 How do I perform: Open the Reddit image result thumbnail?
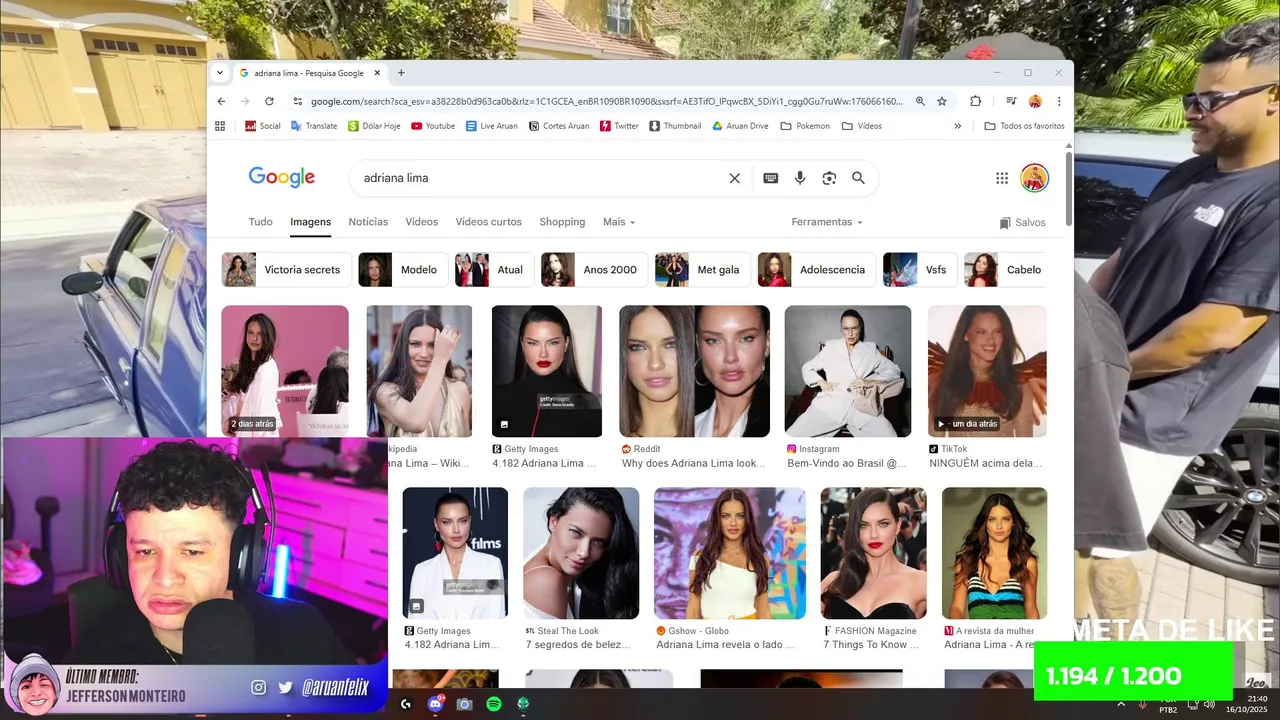click(694, 371)
